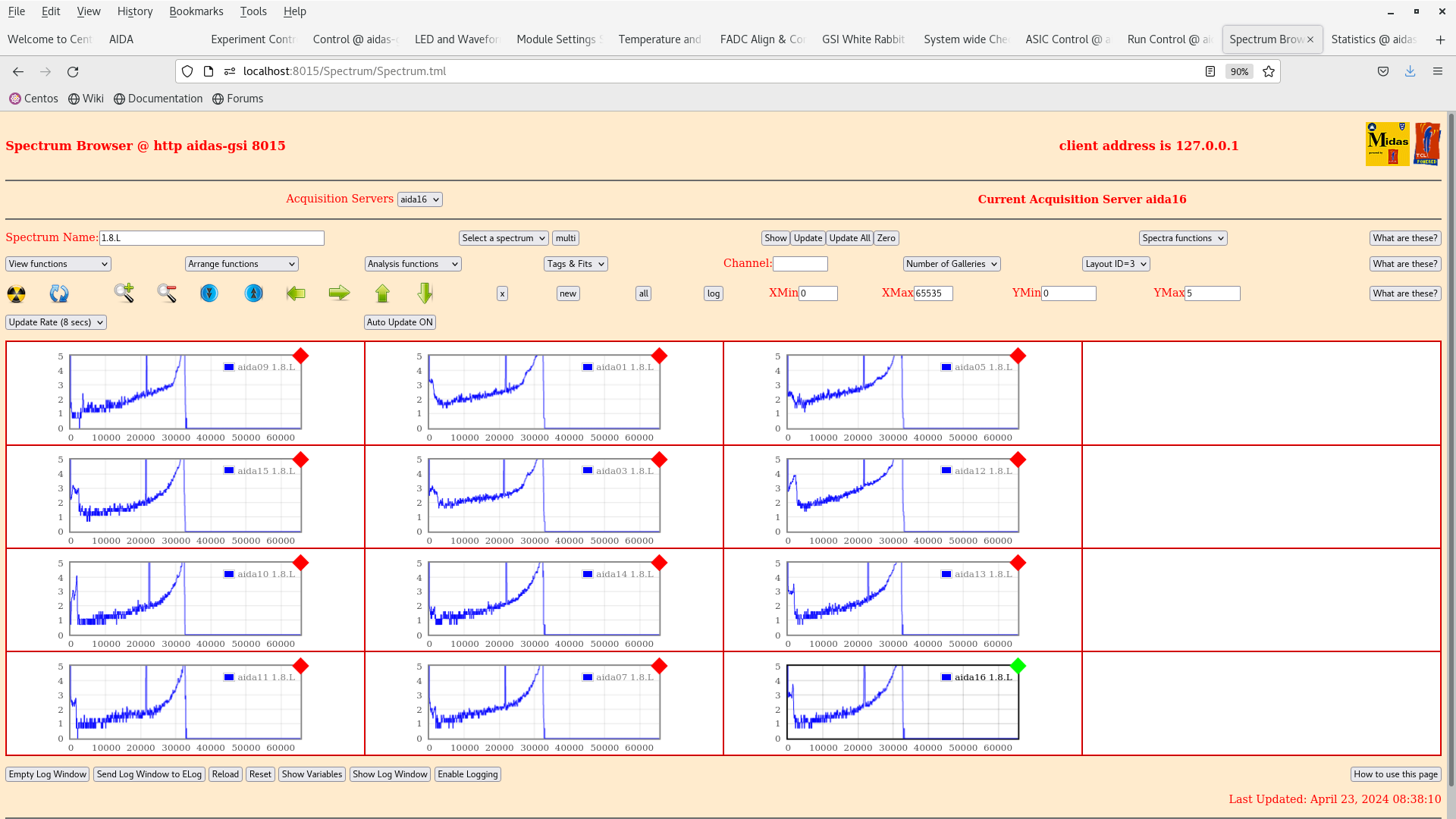Viewport: 1456px width, 819px height.
Task: Click the blue circular refresh arrows icon
Action: click(x=59, y=293)
